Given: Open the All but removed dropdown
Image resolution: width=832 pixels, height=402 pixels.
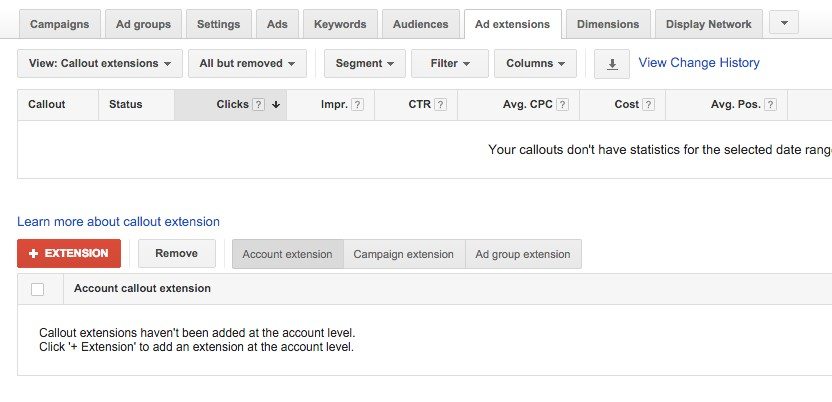Looking at the screenshot, I should [247, 64].
